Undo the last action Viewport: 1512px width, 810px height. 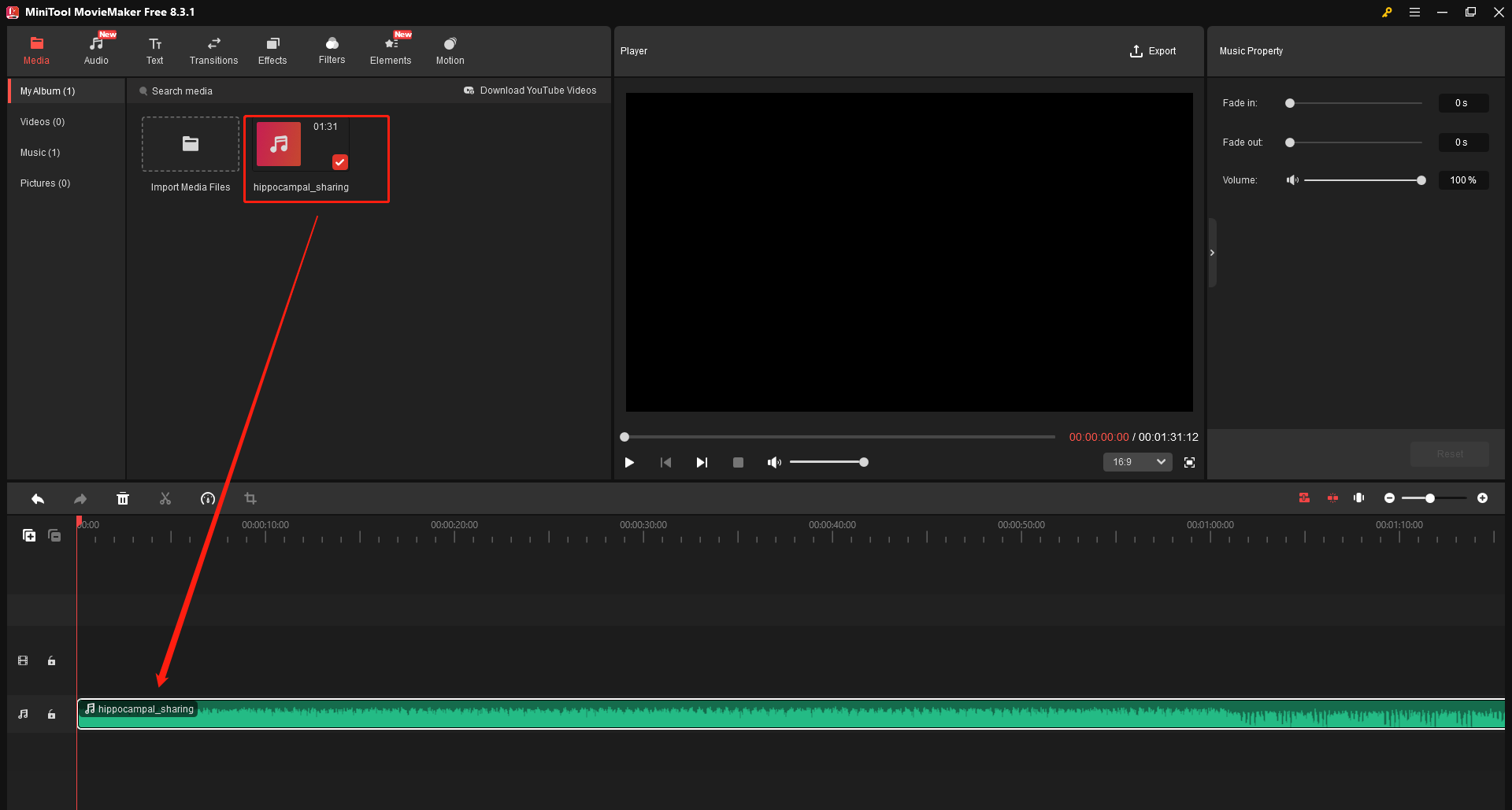[x=38, y=498]
